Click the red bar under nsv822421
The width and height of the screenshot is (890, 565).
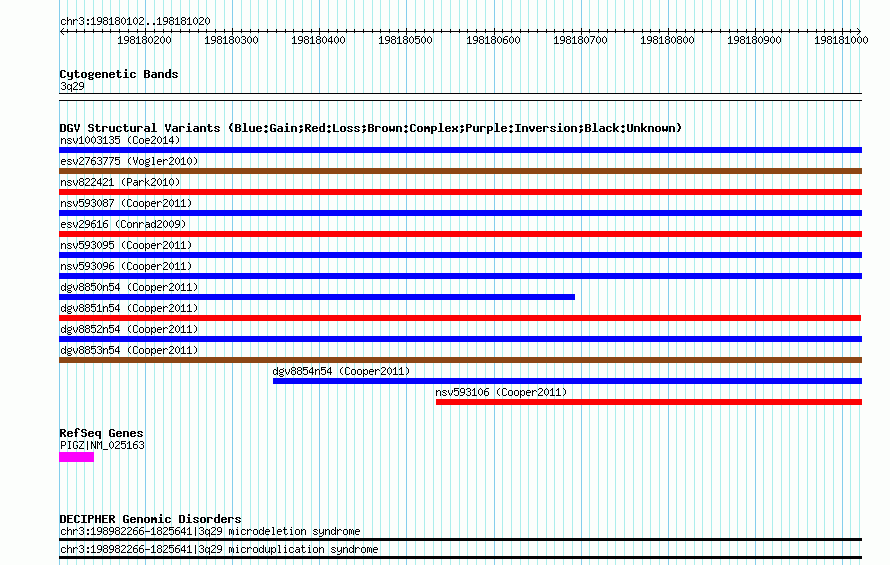click(460, 192)
